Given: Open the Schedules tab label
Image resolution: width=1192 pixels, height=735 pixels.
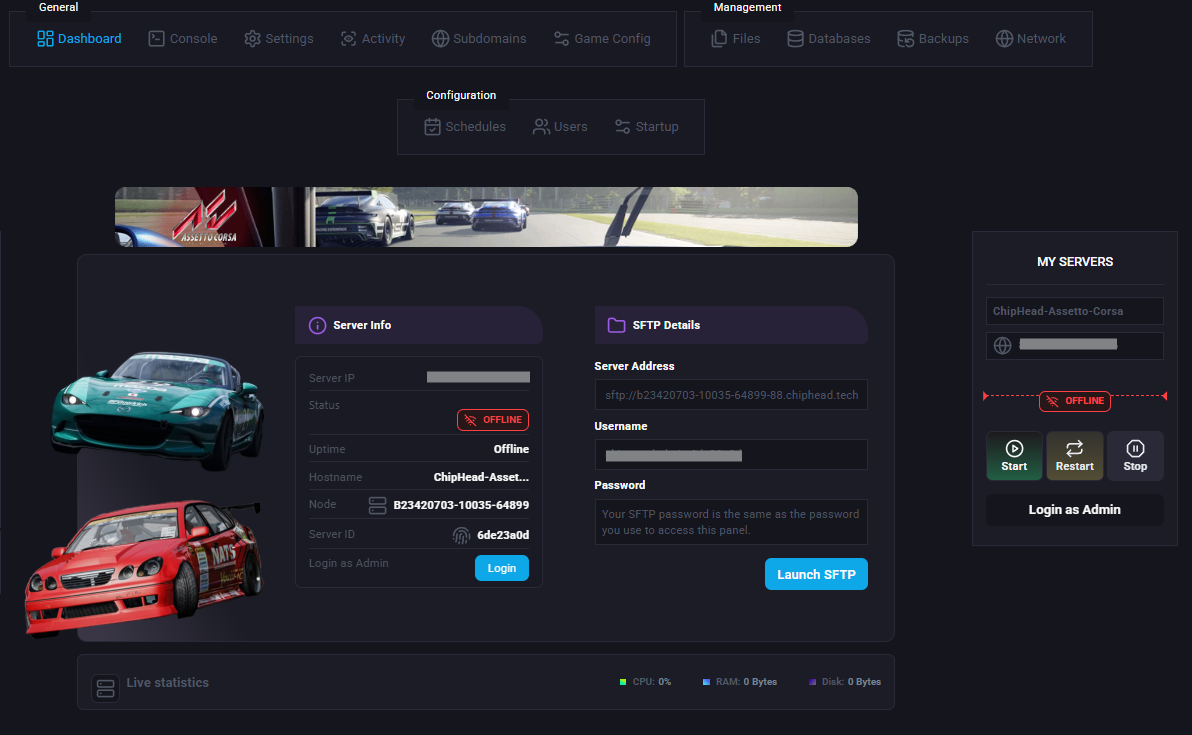Looking at the screenshot, I should [x=475, y=127].
